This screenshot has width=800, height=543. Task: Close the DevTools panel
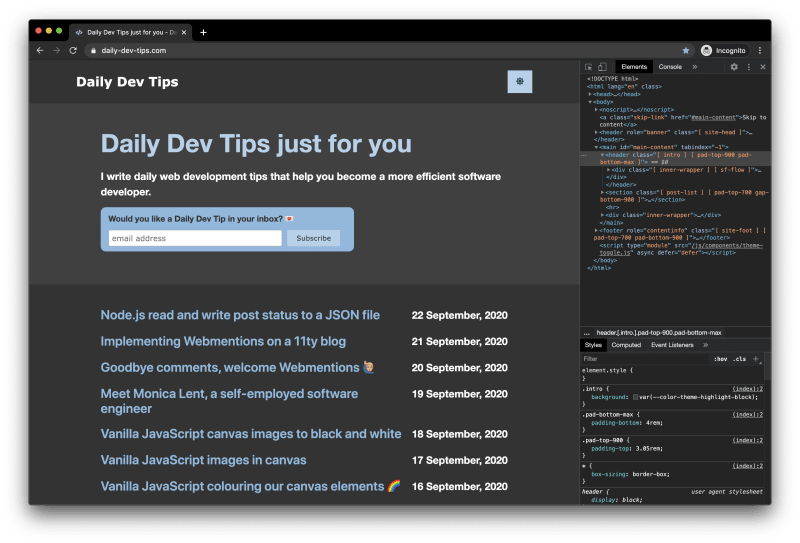(763, 67)
